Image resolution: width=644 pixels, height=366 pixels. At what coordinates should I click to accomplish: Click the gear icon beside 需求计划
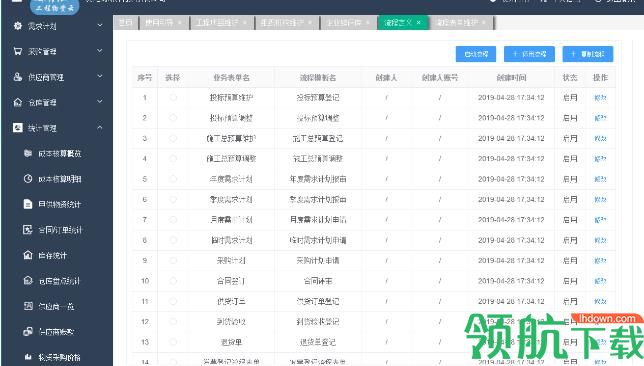point(18,26)
